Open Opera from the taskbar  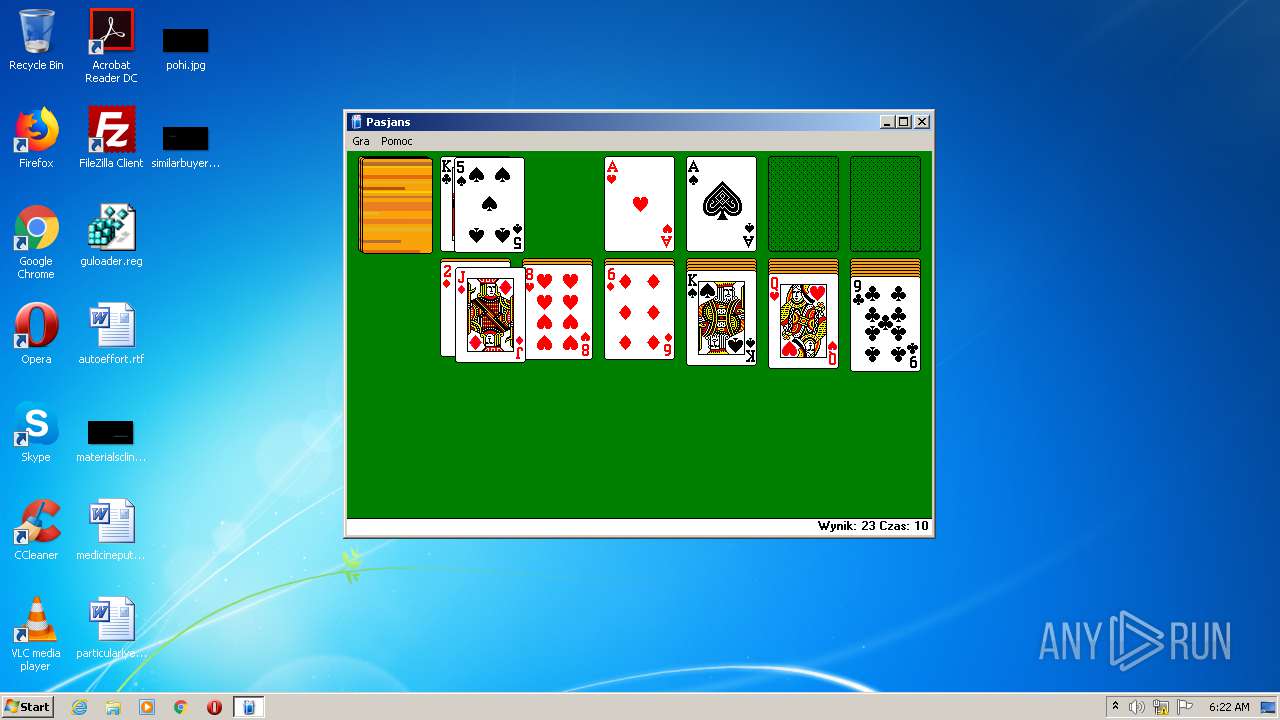214,707
